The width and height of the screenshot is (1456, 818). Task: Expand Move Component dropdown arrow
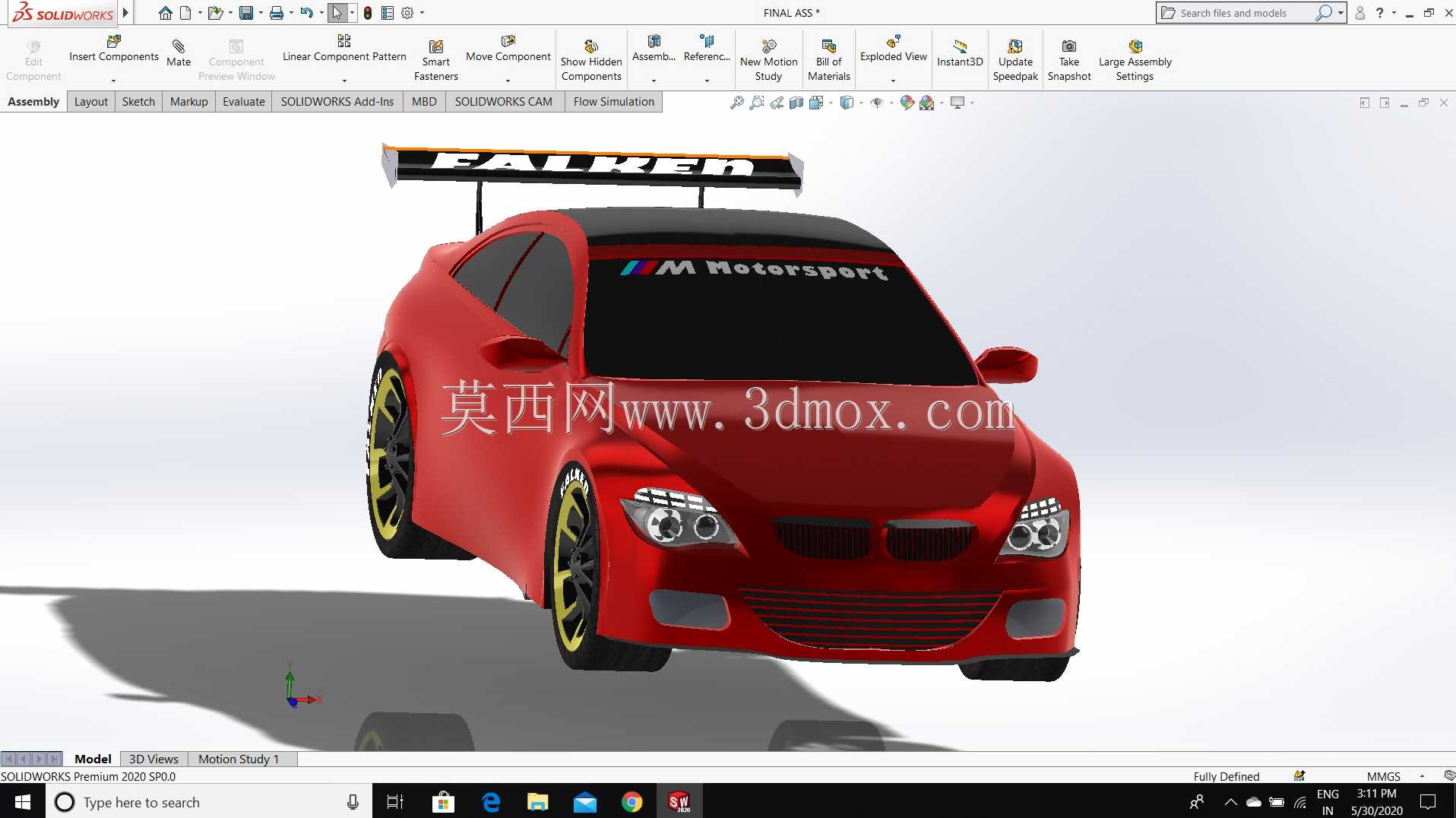508,81
